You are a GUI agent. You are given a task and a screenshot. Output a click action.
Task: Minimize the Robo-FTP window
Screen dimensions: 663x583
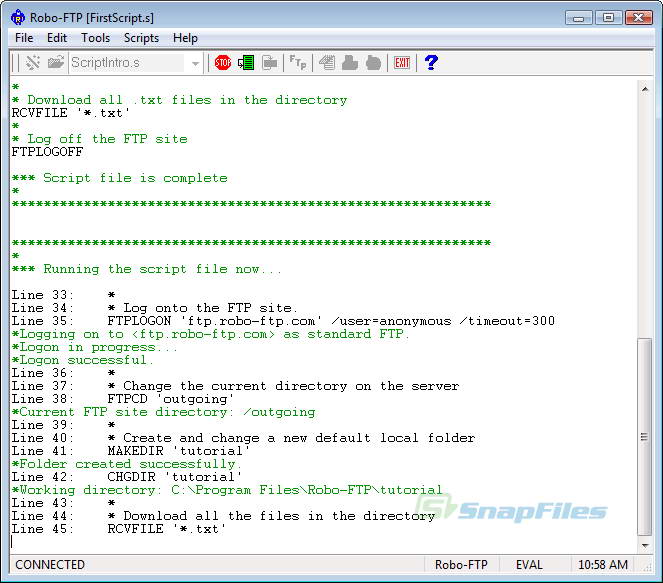(x=578, y=18)
